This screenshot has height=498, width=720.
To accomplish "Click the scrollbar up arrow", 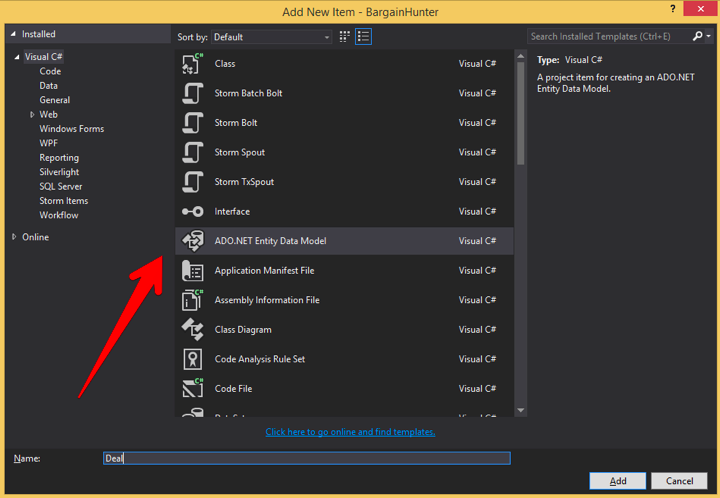I will (x=520, y=56).
